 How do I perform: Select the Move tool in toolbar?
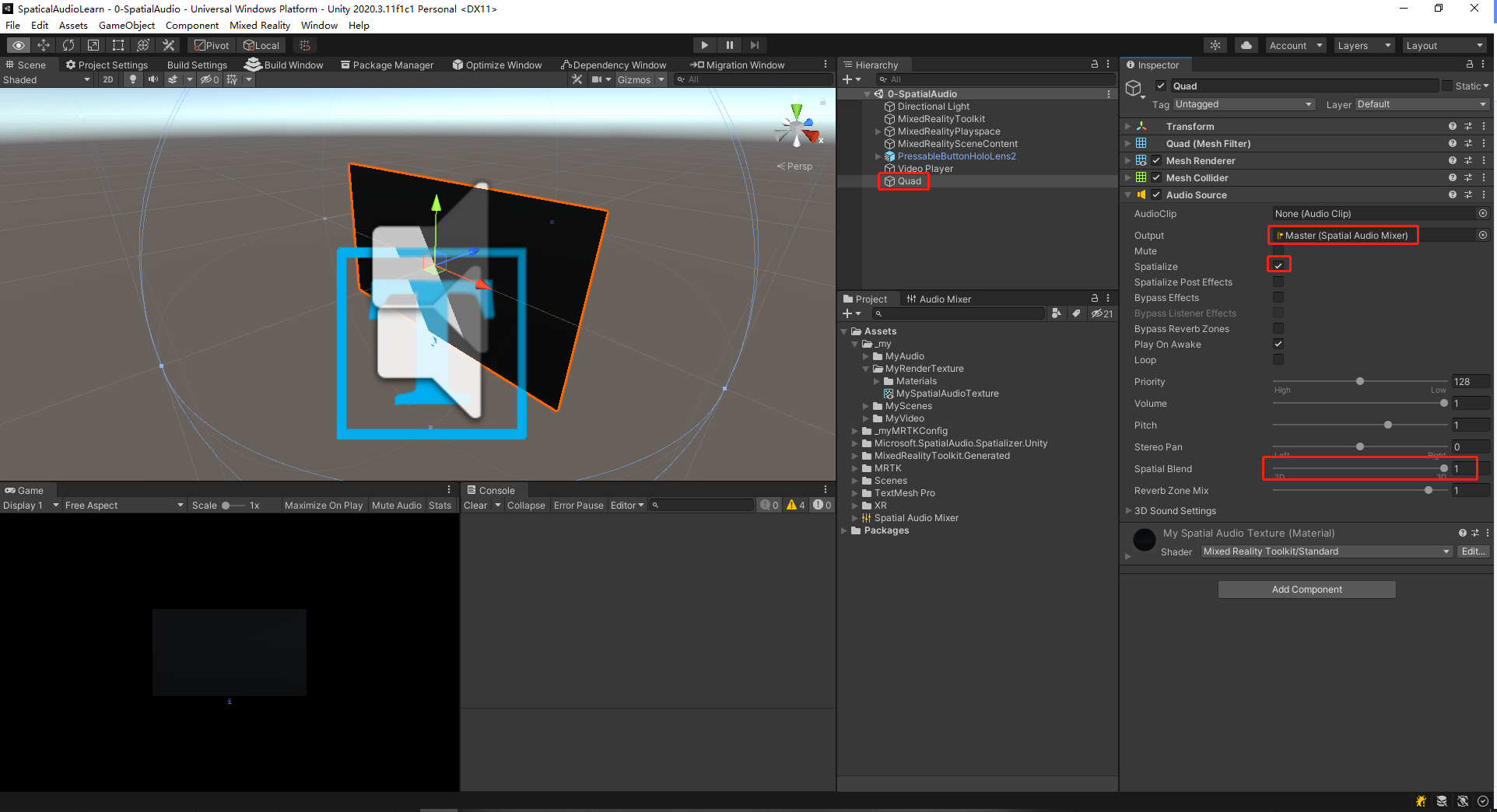point(44,45)
